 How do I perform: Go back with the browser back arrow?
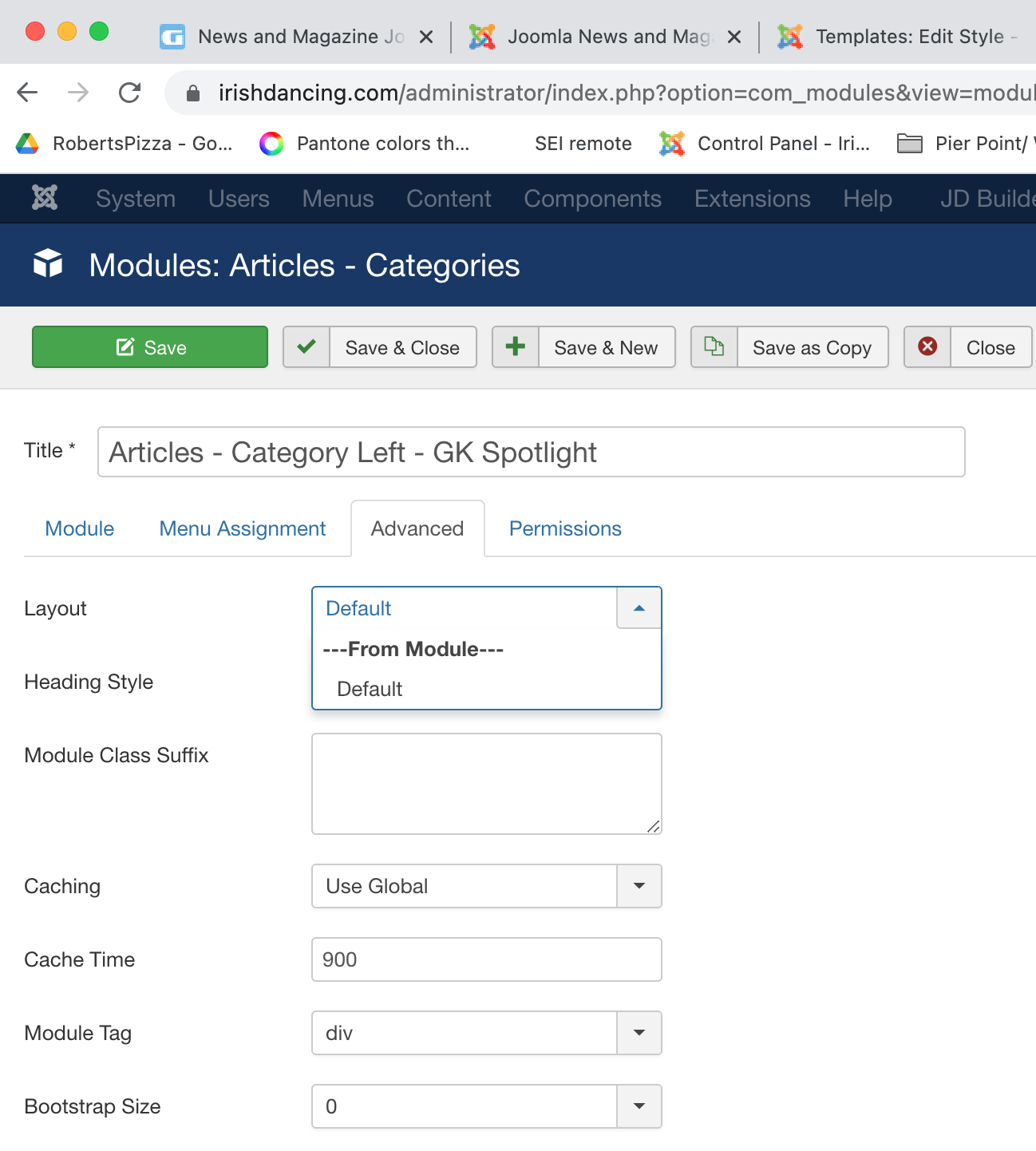pos(27,93)
